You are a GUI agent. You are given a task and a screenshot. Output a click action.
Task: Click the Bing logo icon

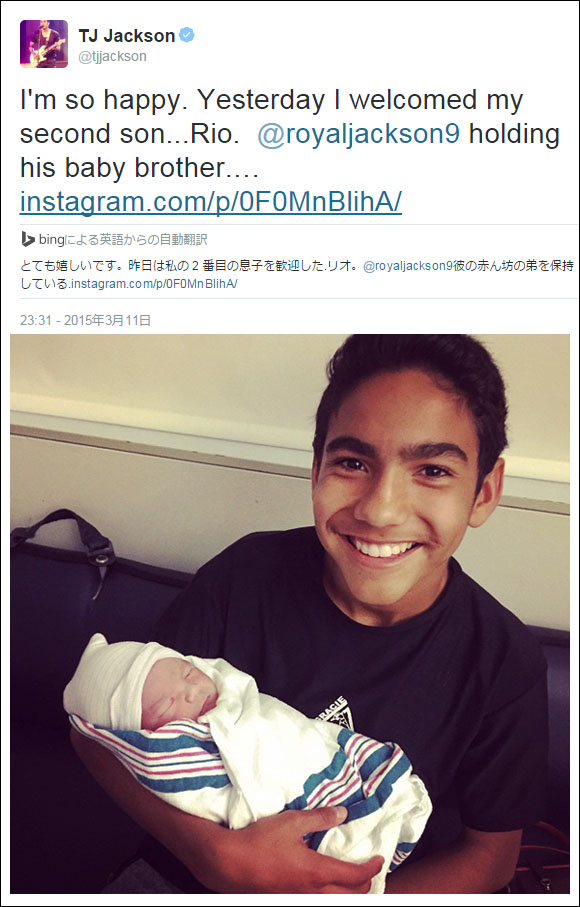pyautogui.click(x=28, y=239)
